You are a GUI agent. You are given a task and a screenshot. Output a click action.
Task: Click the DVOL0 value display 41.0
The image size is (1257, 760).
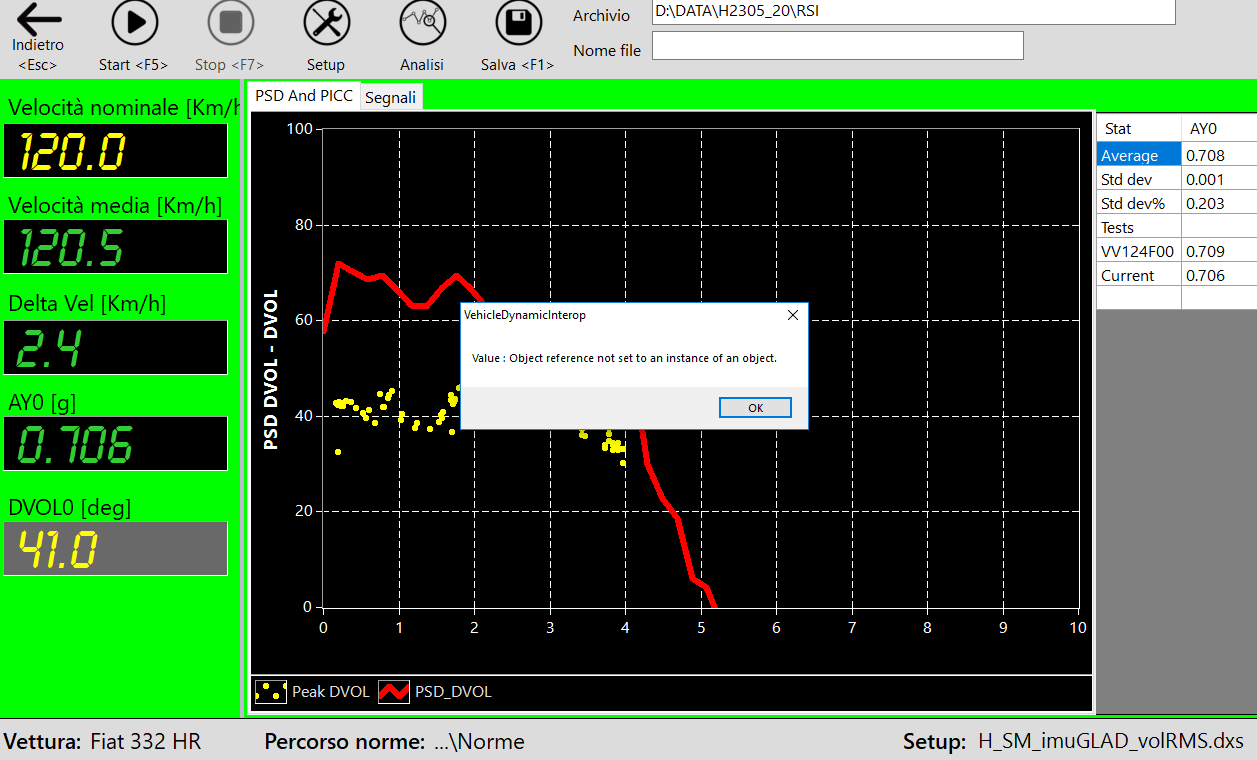(116, 549)
